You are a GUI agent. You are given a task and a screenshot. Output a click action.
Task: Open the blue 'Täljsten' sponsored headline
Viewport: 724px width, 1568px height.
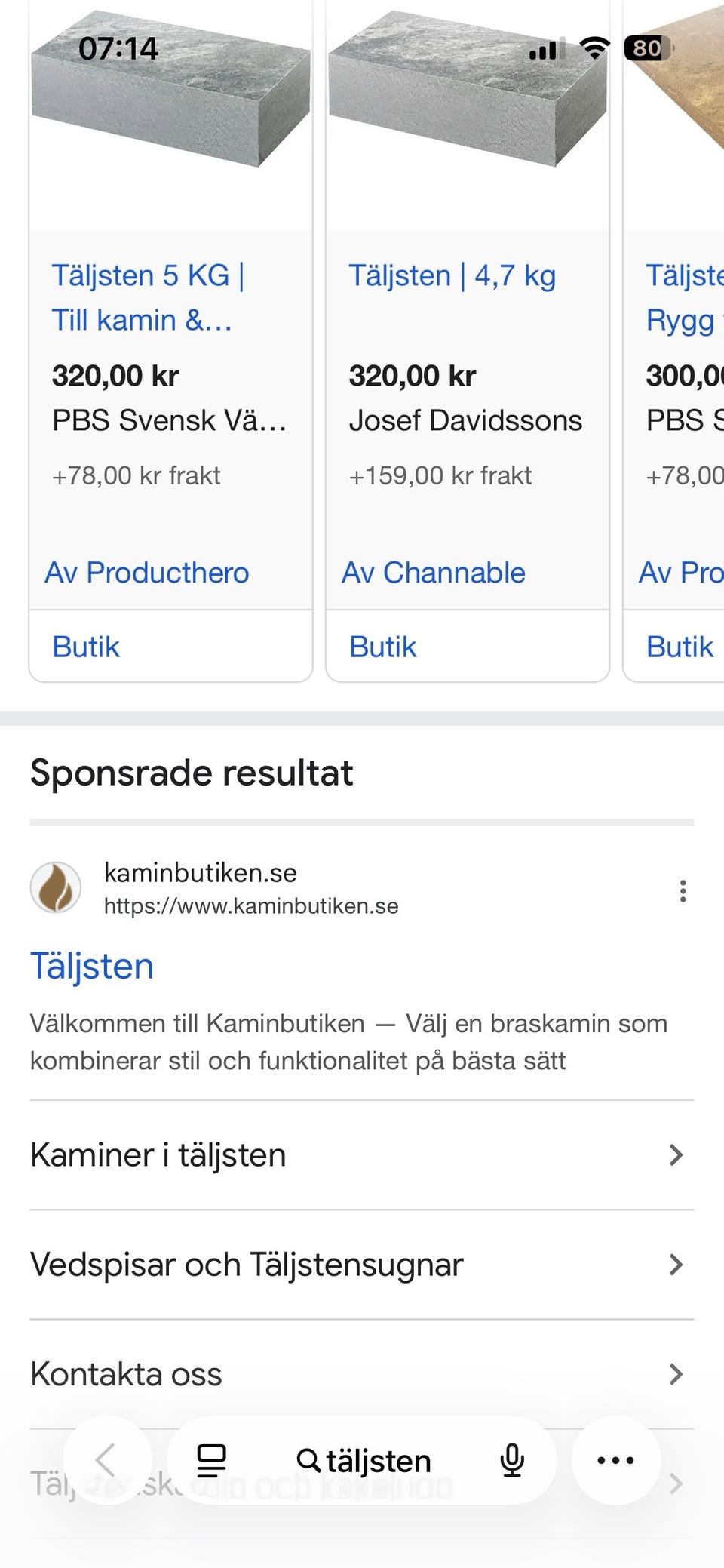[92, 966]
